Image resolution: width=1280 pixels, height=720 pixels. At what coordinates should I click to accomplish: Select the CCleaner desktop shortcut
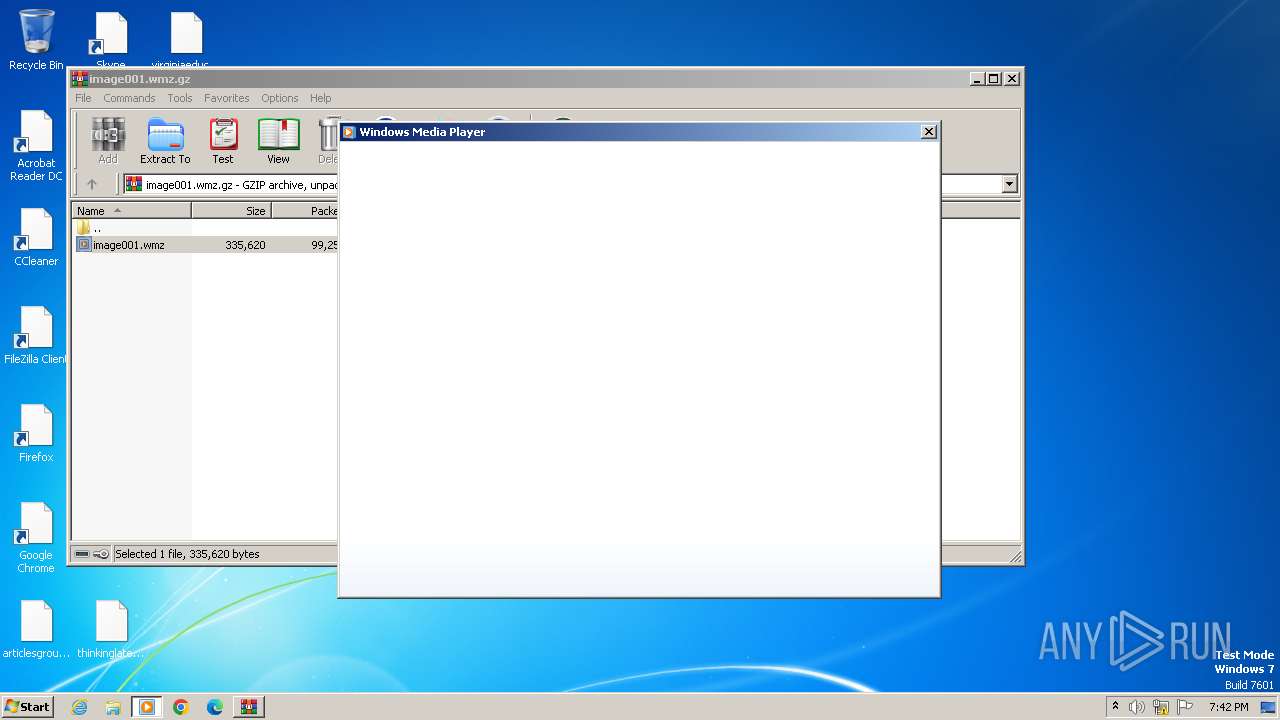coord(36,238)
